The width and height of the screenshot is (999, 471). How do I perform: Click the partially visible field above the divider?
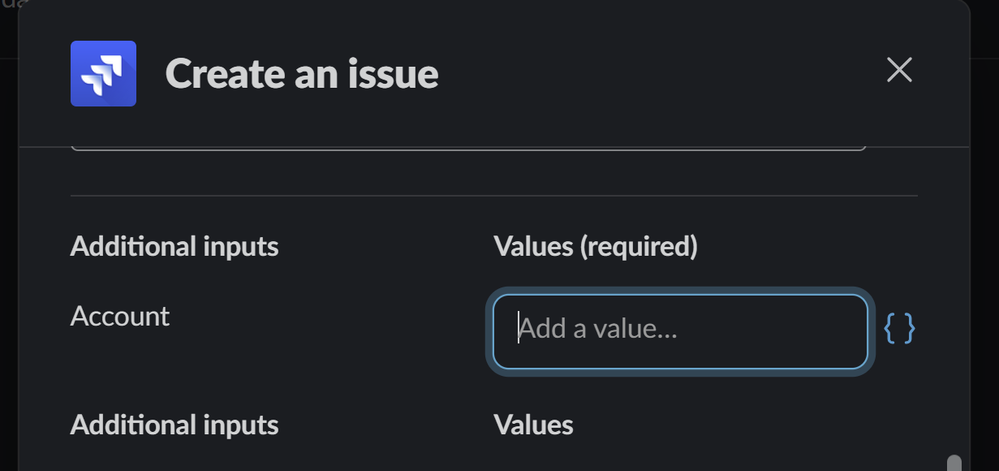[468, 149]
